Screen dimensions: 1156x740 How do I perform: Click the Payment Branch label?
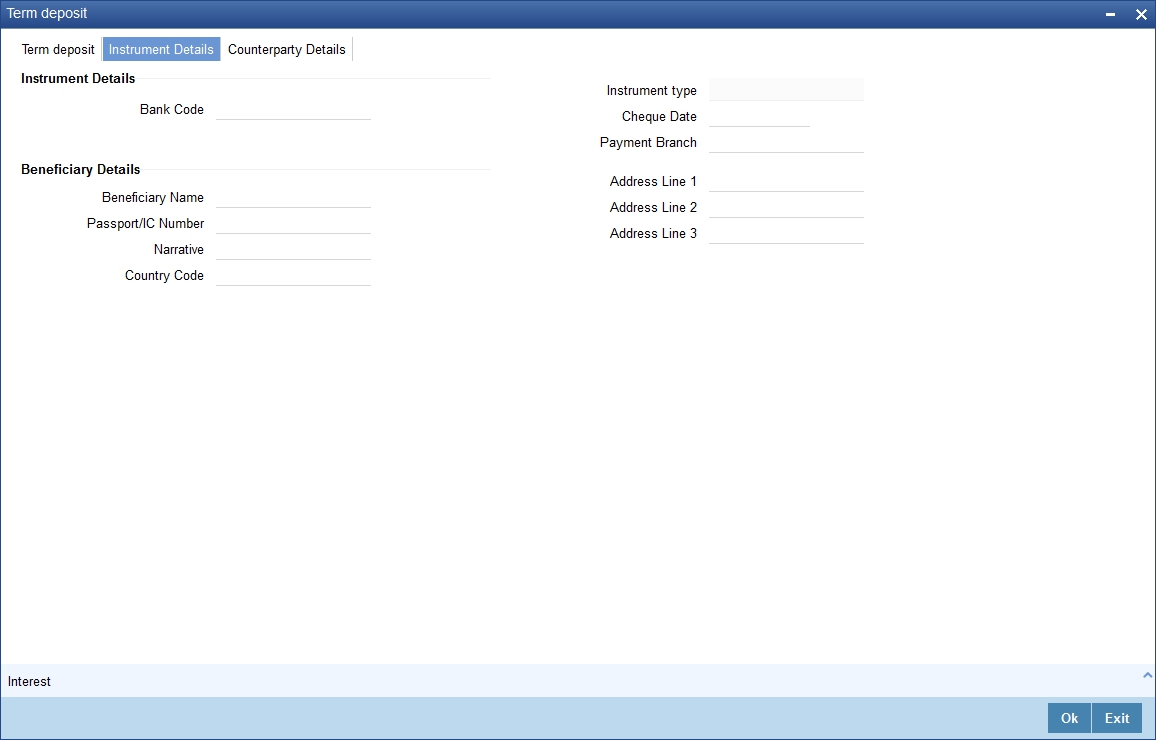648,142
